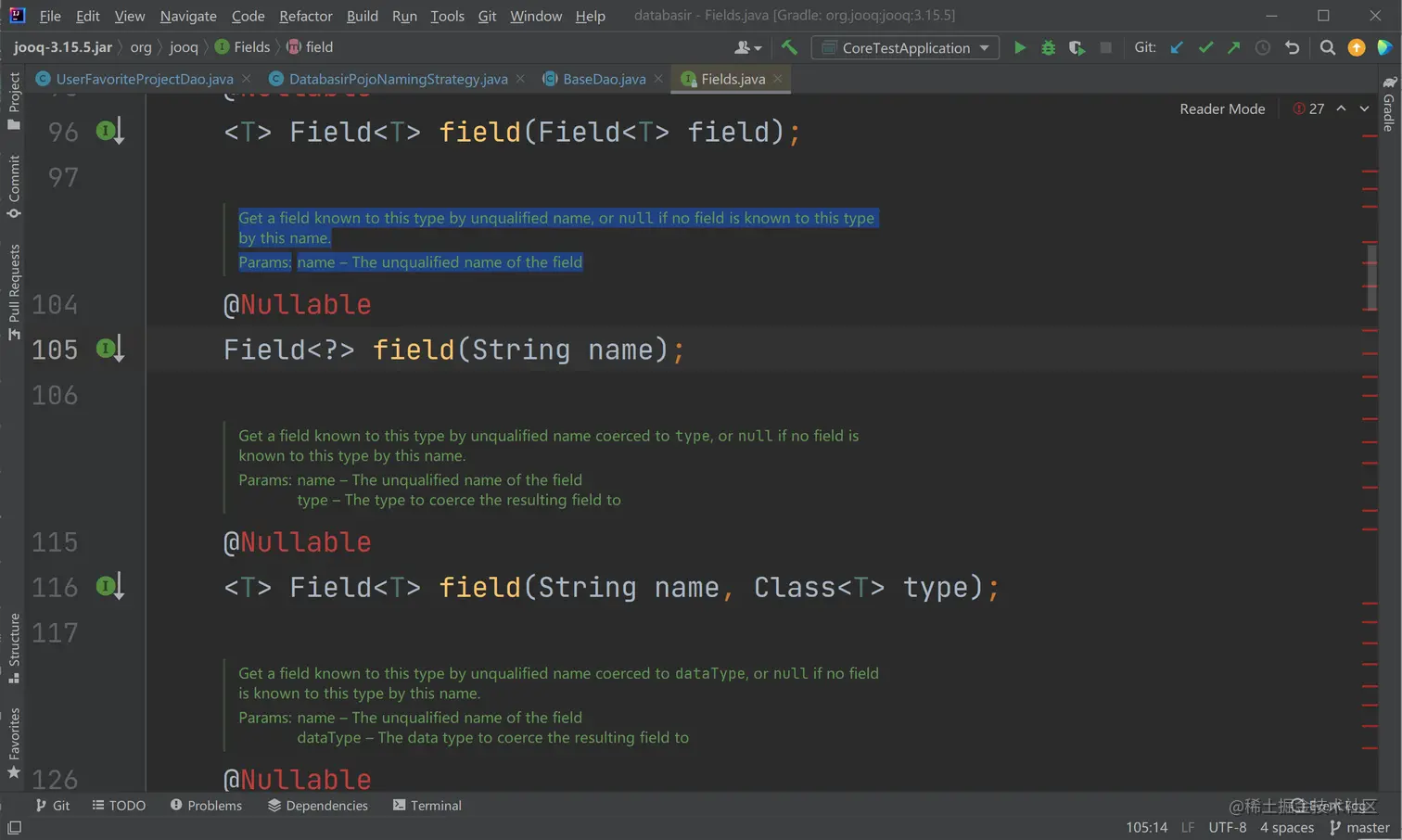Open the CoreTestApplication run configuration dropdown
The height and width of the screenshot is (840, 1402).
(x=905, y=47)
